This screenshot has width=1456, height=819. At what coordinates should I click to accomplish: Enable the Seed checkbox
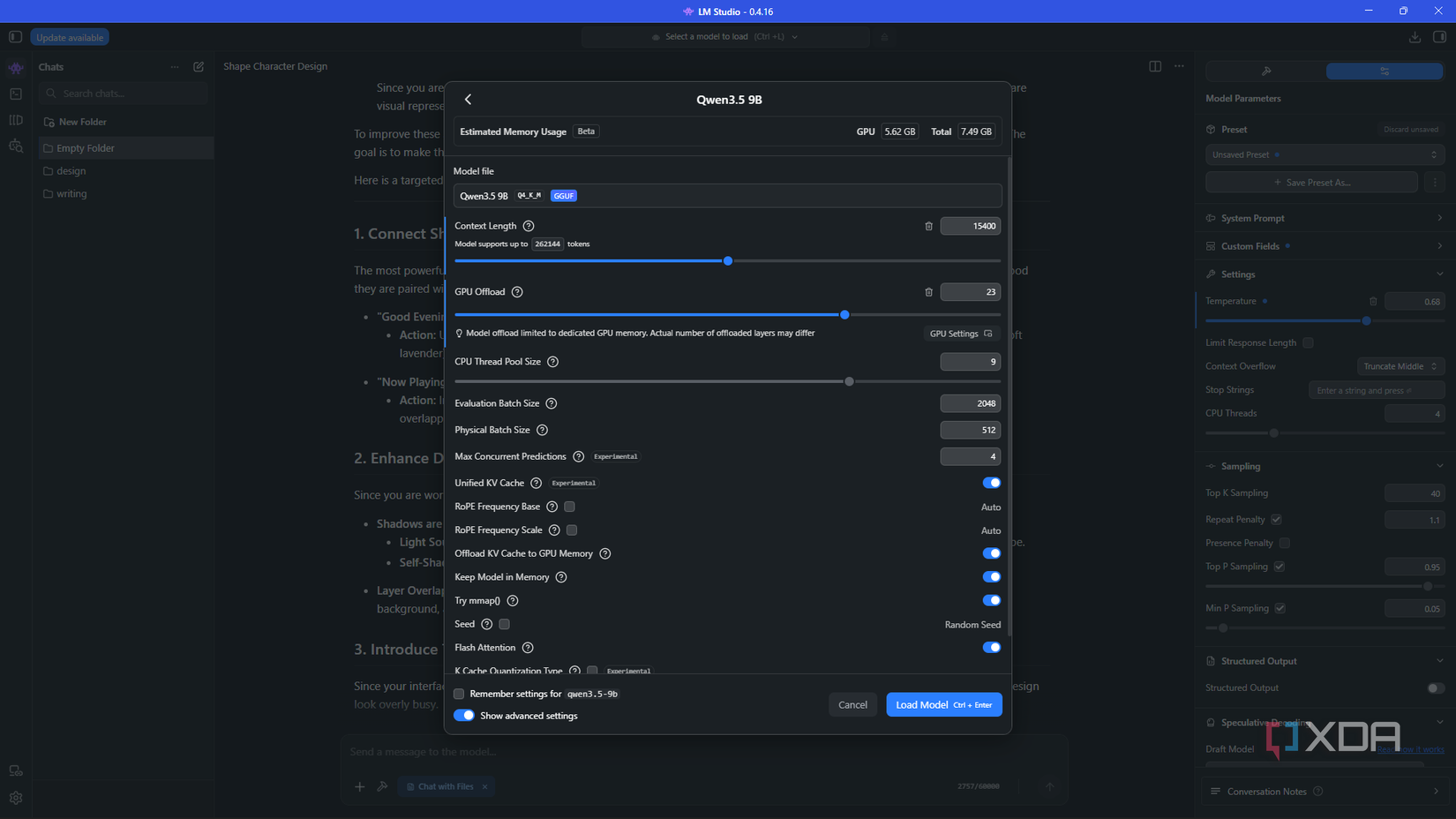[505, 624]
